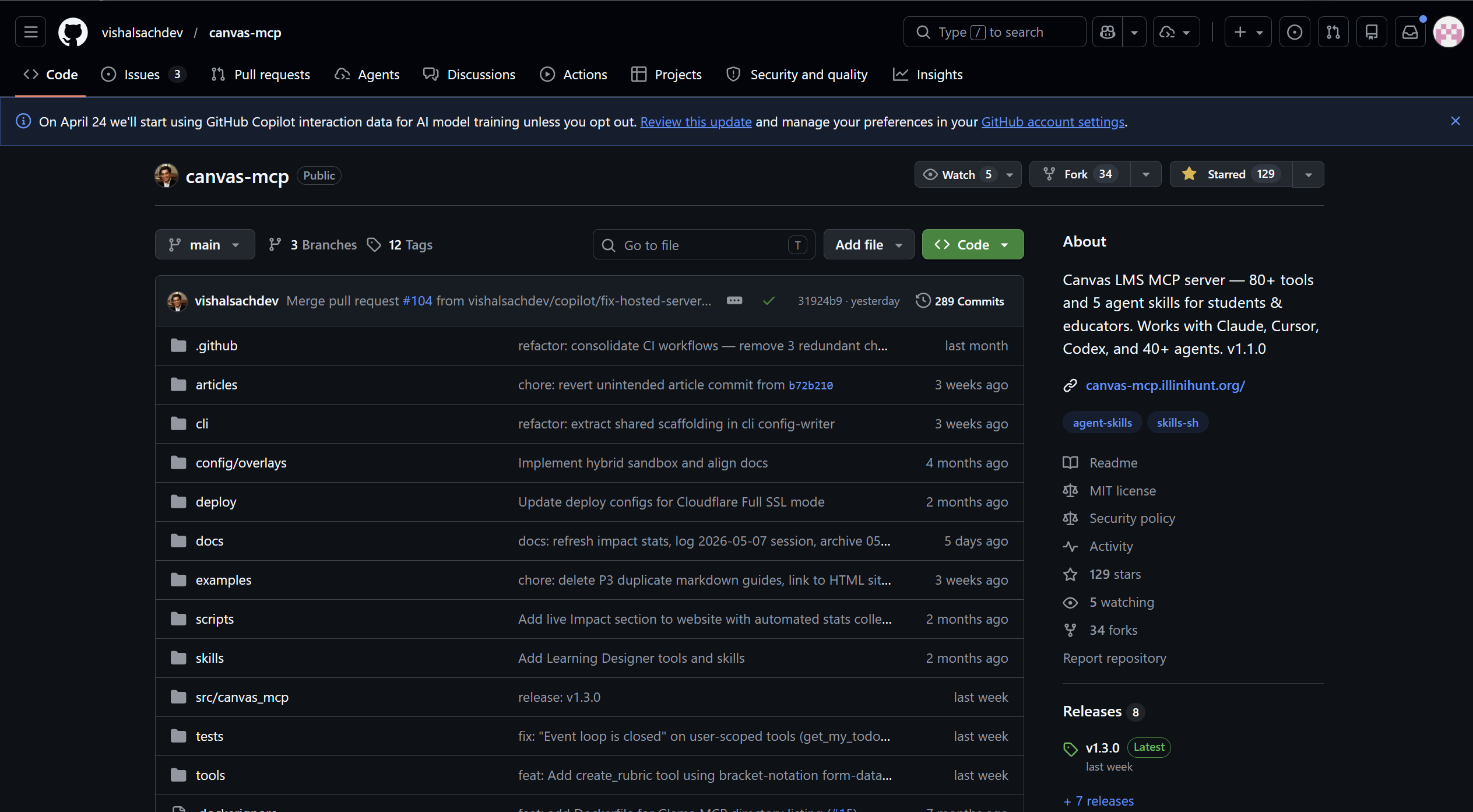Fork the canvas-mcp repository
This screenshot has height=812, width=1473.
click(x=1080, y=174)
